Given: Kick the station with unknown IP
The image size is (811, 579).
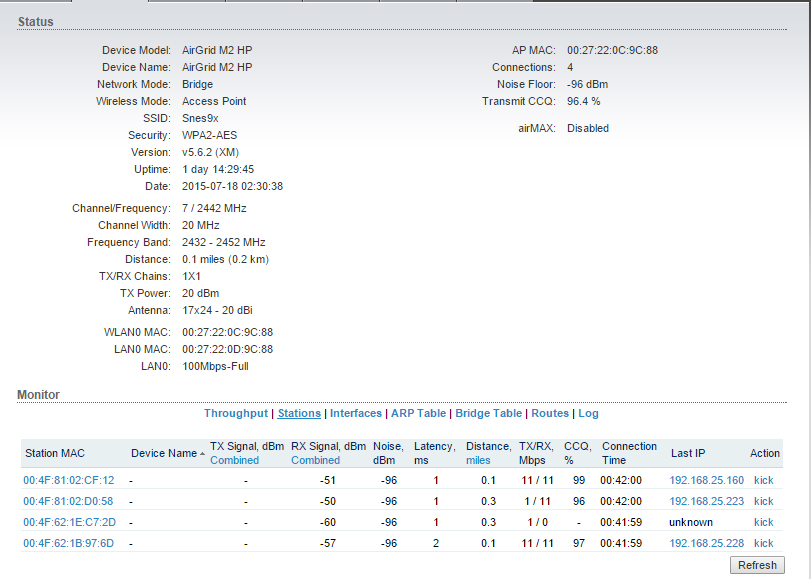Looking at the screenshot, I should (x=763, y=523).
